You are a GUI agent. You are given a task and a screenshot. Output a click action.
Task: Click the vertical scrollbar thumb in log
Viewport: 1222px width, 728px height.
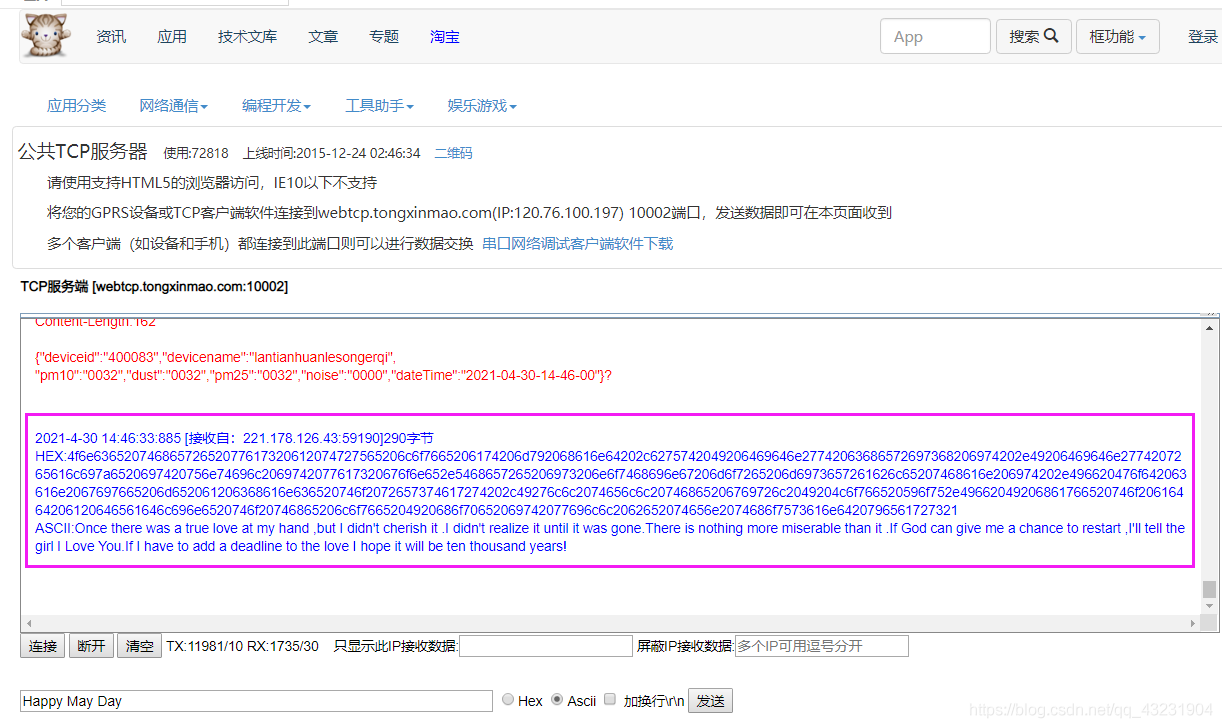point(1210,588)
